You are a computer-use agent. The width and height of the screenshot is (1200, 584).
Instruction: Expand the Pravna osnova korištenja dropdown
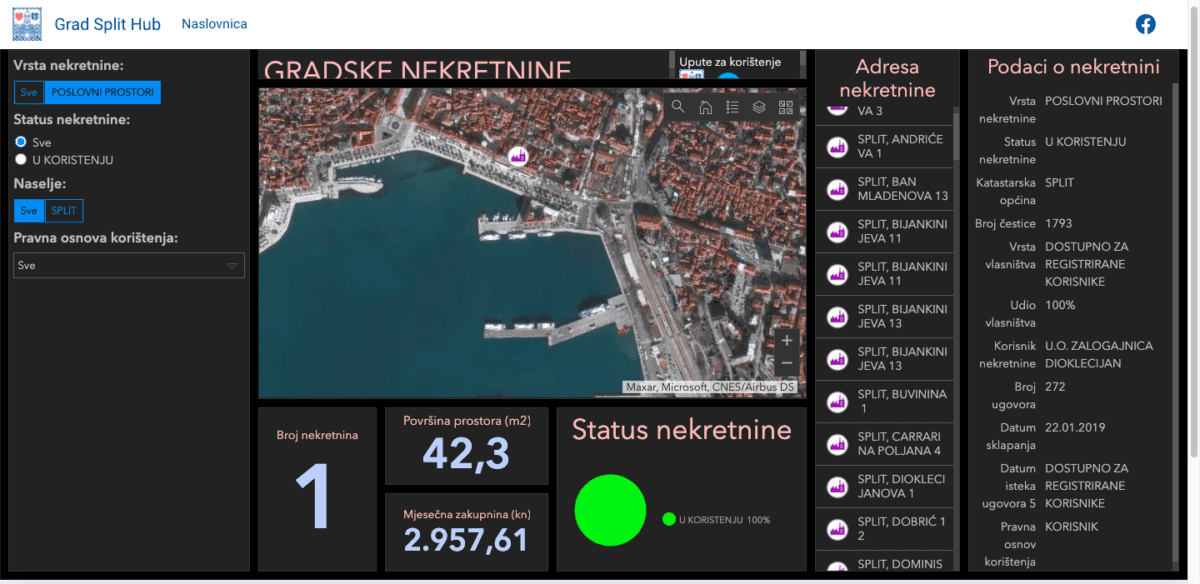129,265
